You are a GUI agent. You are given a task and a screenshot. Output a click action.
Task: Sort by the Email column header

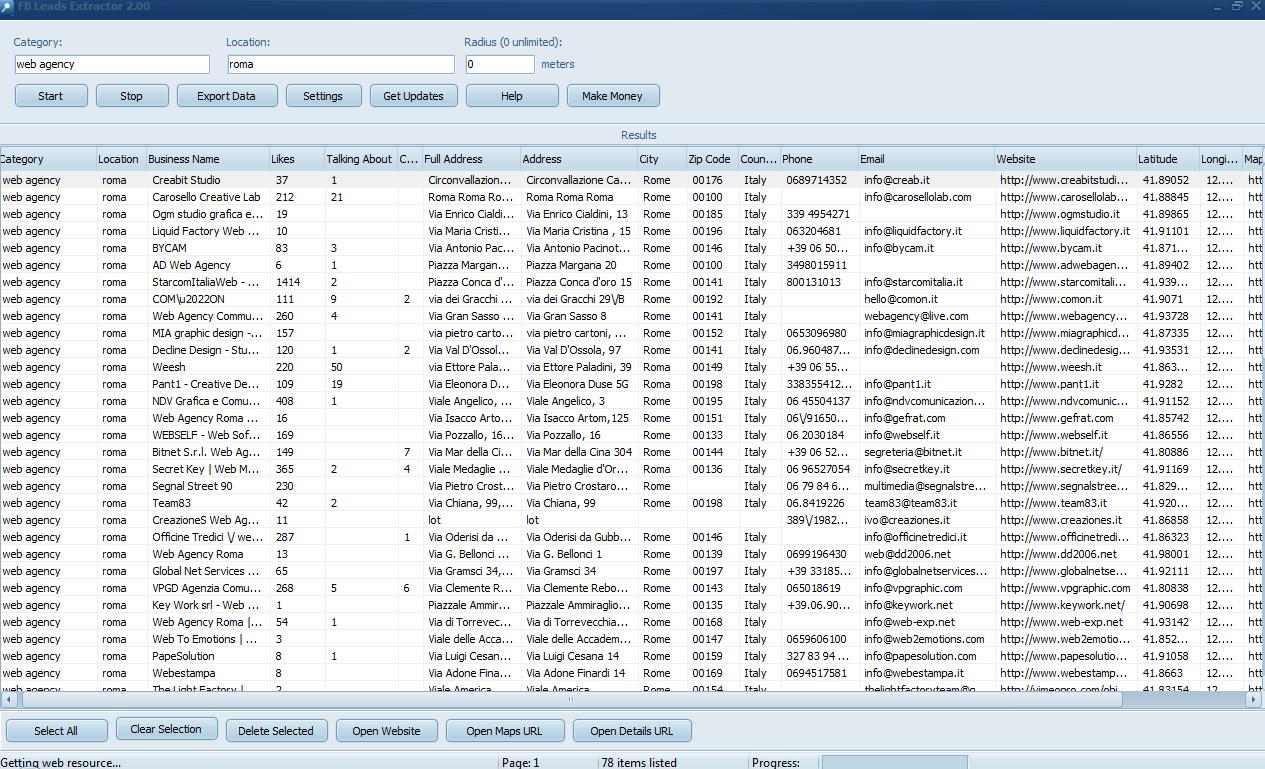tap(926, 159)
